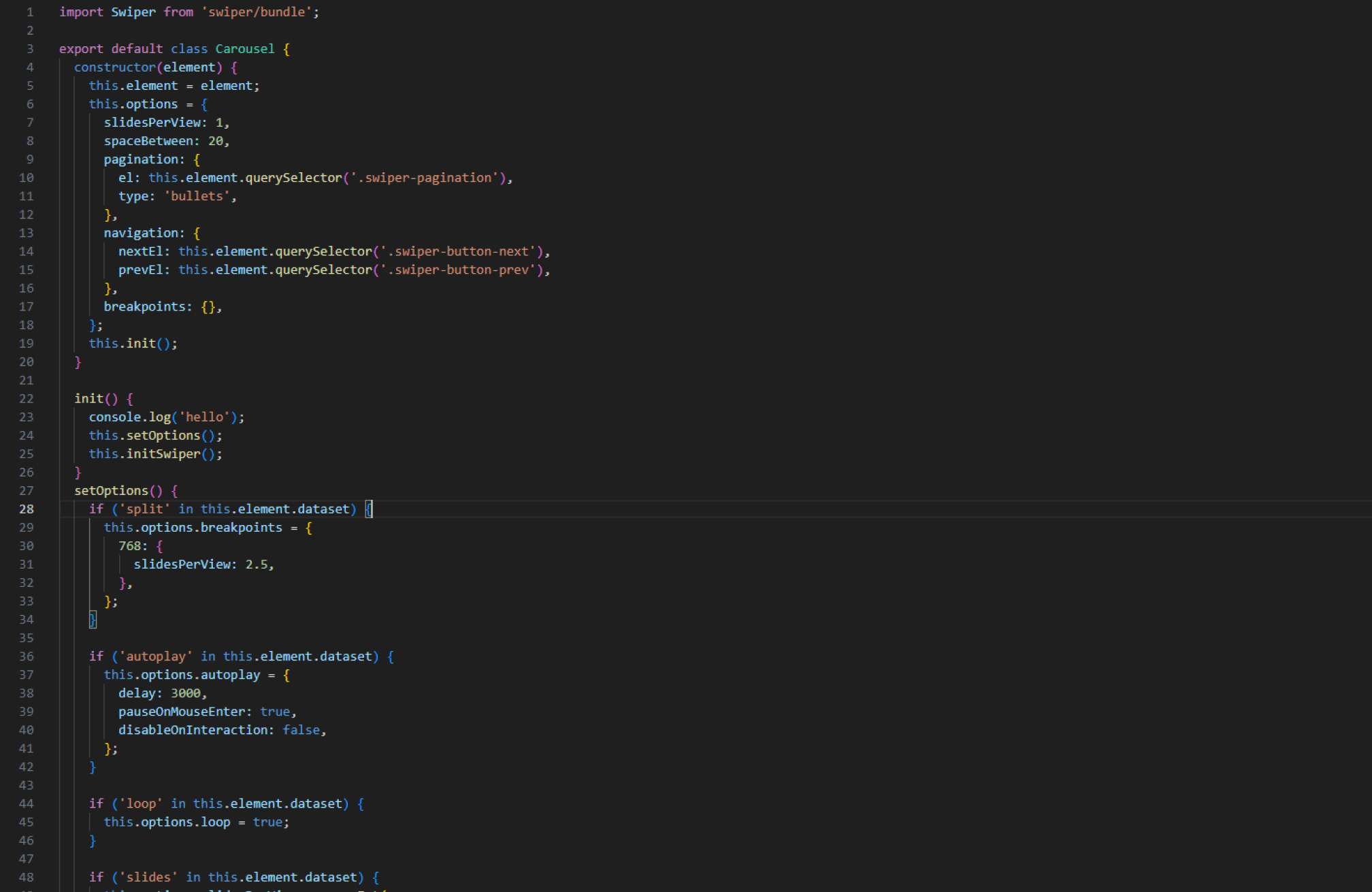Screen dimensions: 1372x892
Task: Click line number 36 beside the autoplay condition
Action: [x=27, y=656]
